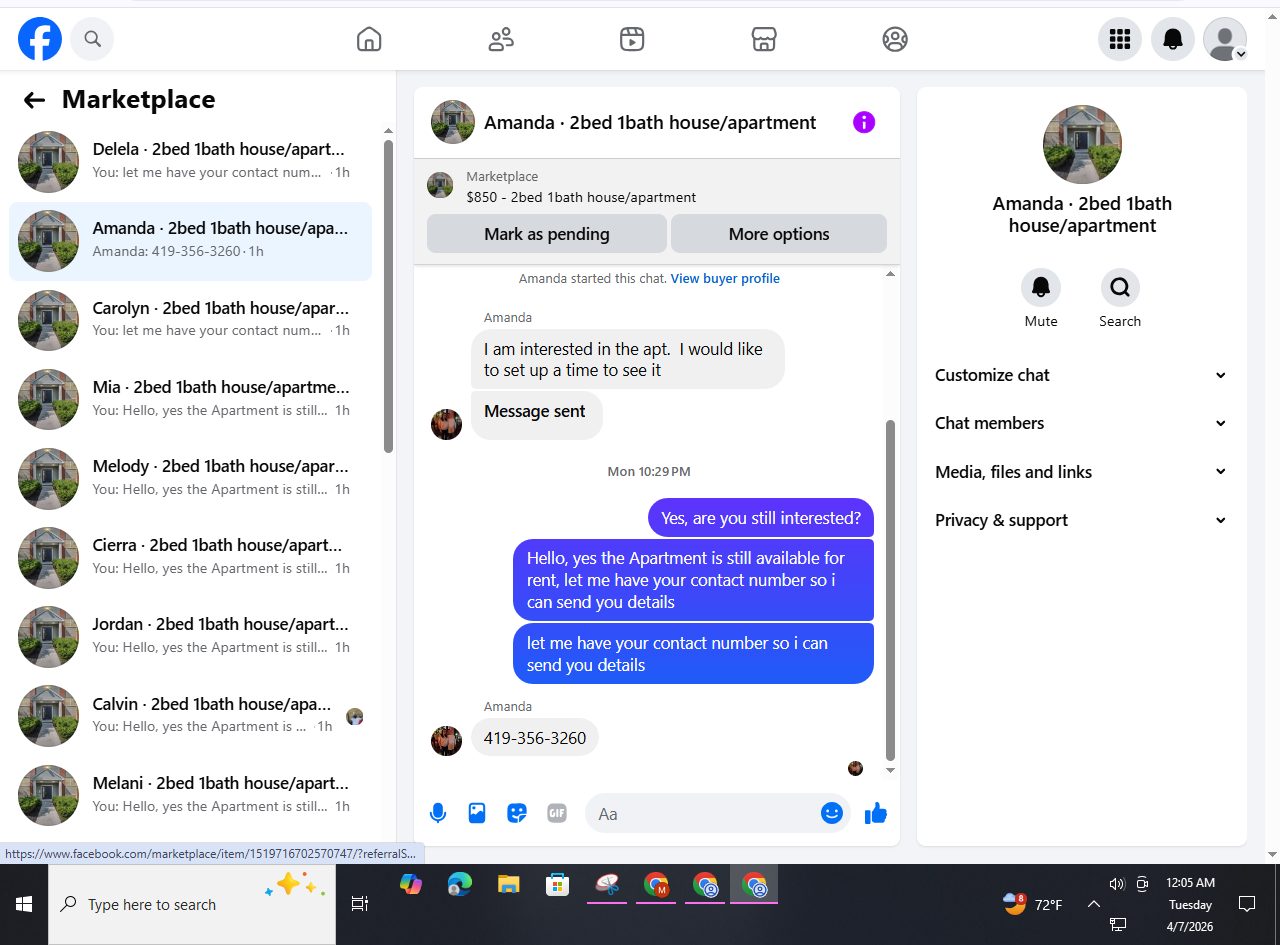The width and height of the screenshot is (1280, 945).
Task: Open Microsoft Edge from the taskbar
Action: (460, 884)
